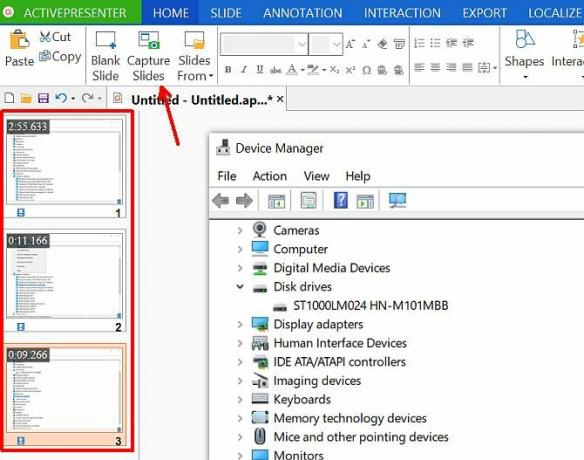Image resolution: width=584 pixels, height=460 pixels.
Task: Apply italic formatting
Action: point(244,70)
